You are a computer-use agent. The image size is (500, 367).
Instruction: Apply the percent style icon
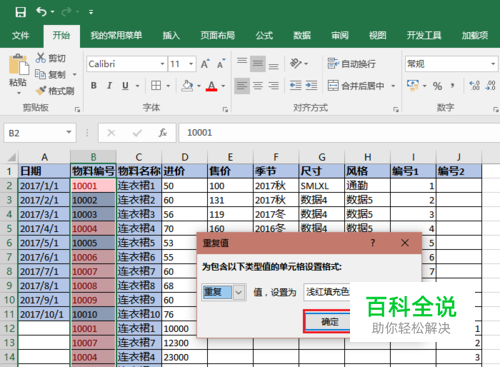[437, 86]
